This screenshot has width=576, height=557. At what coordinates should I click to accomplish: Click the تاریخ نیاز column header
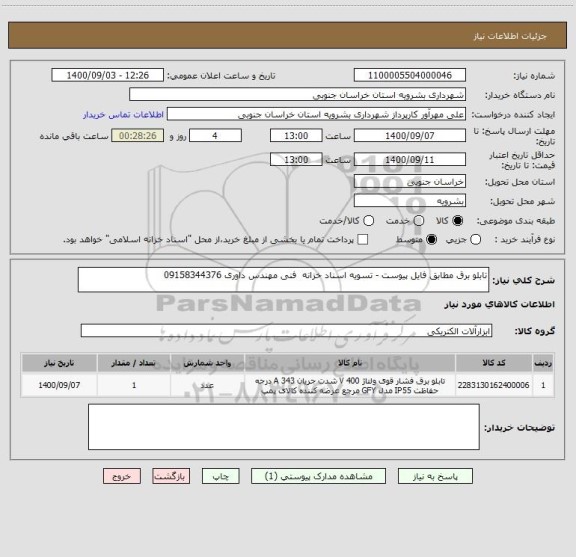point(59,363)
